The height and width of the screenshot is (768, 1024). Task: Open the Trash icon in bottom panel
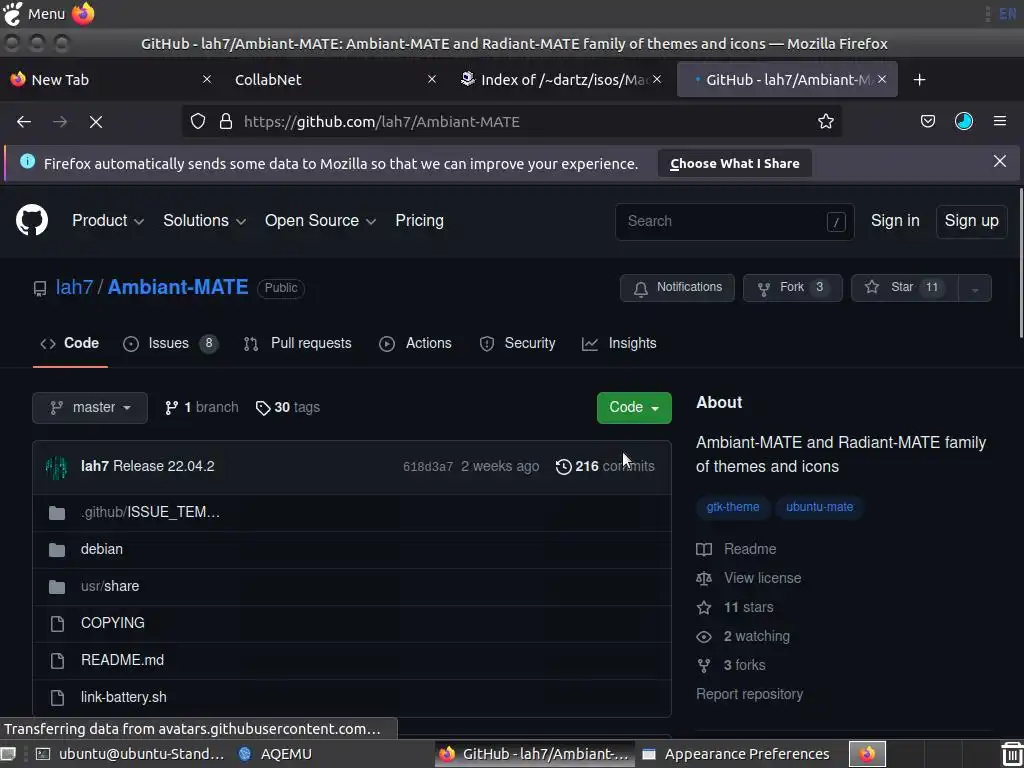pyautogui.click(x=1012, y=754)
